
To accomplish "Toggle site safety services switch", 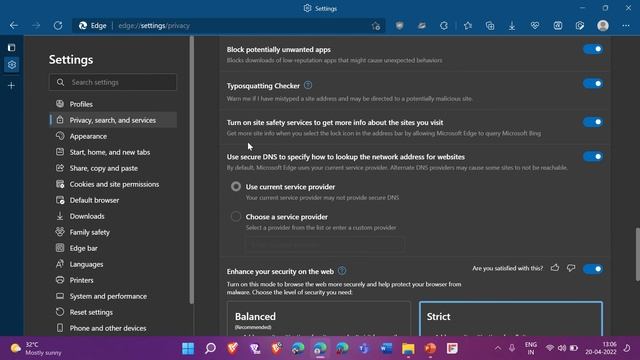I will [x=593, y=122].
